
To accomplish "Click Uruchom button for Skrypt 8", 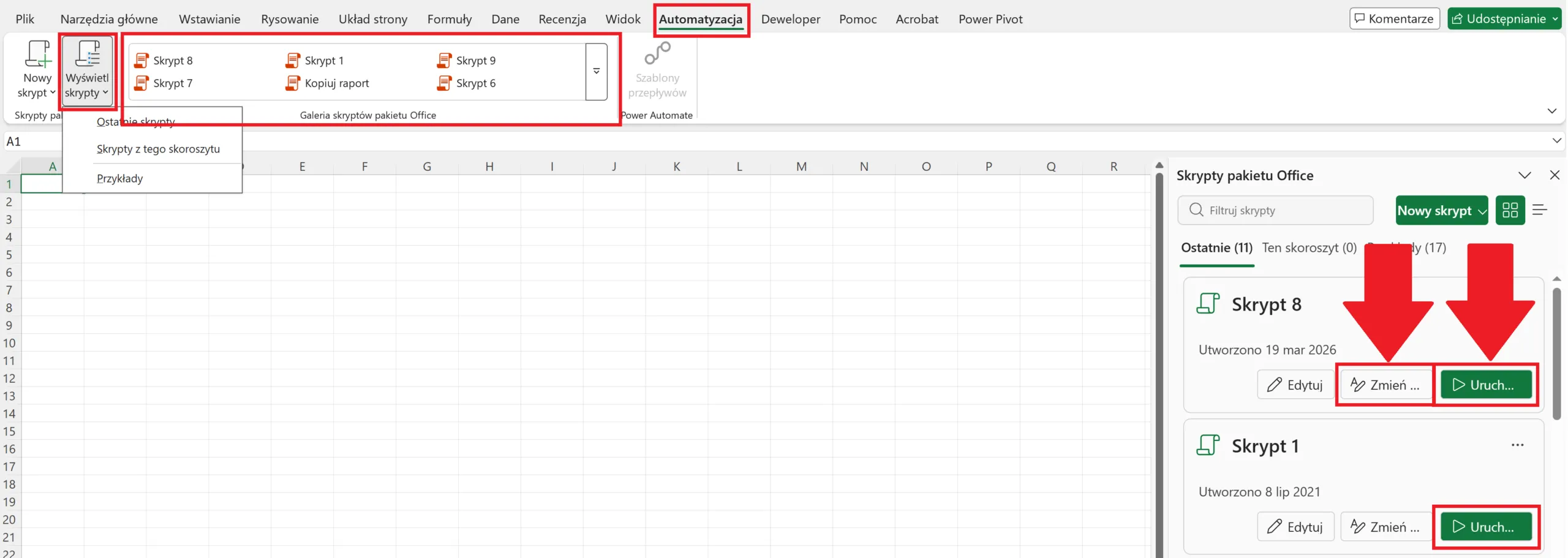I will coord(1485,385).
